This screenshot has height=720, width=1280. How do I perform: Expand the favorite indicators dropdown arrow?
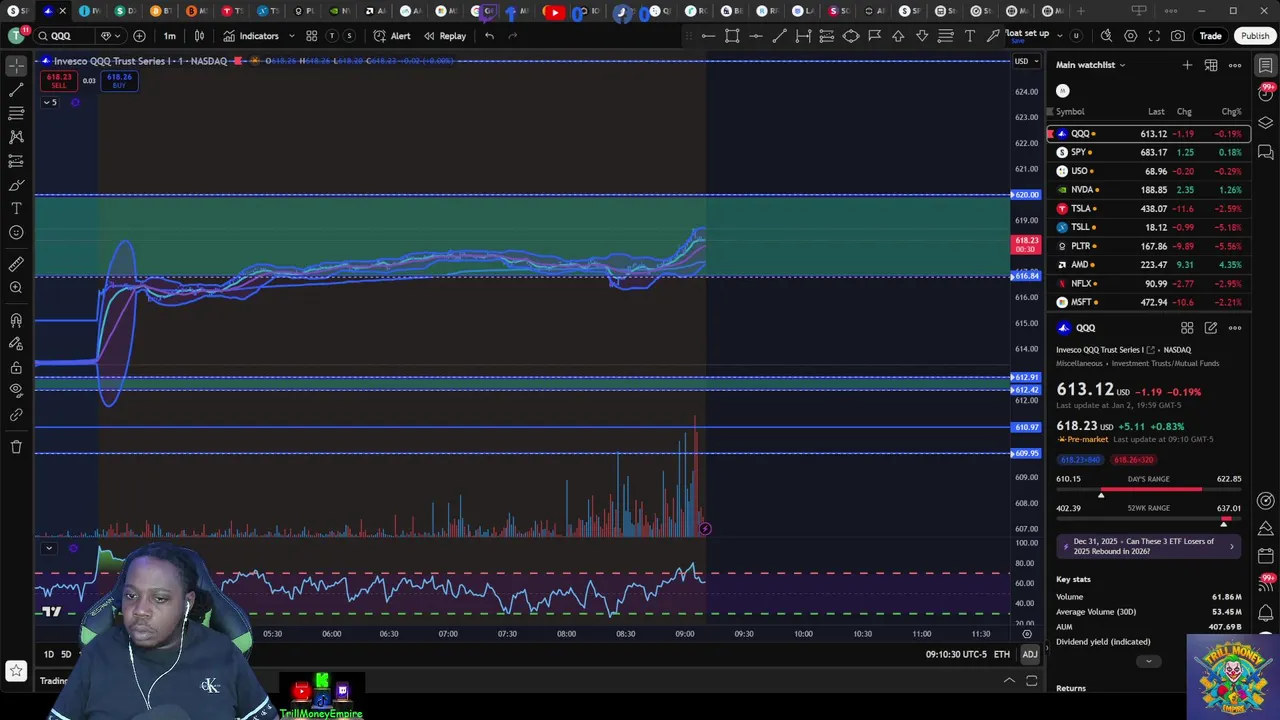(x=291, y=36)
